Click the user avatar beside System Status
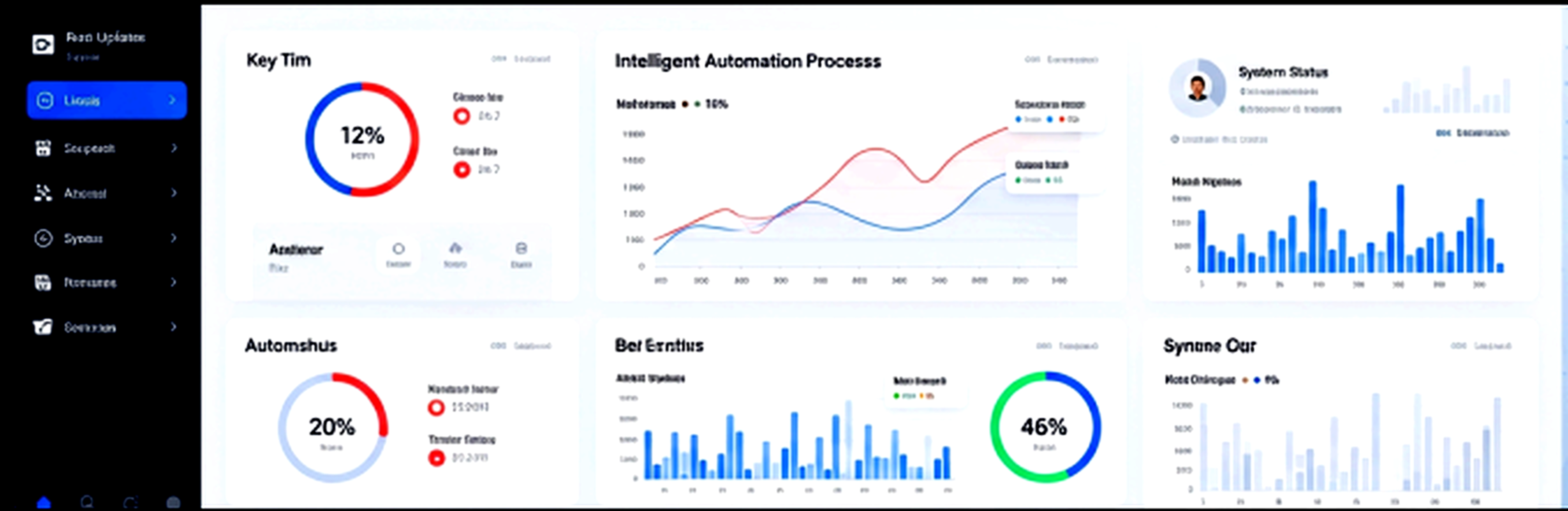1568x511 pixels. pyautogui.click(x=1197, y=88)
